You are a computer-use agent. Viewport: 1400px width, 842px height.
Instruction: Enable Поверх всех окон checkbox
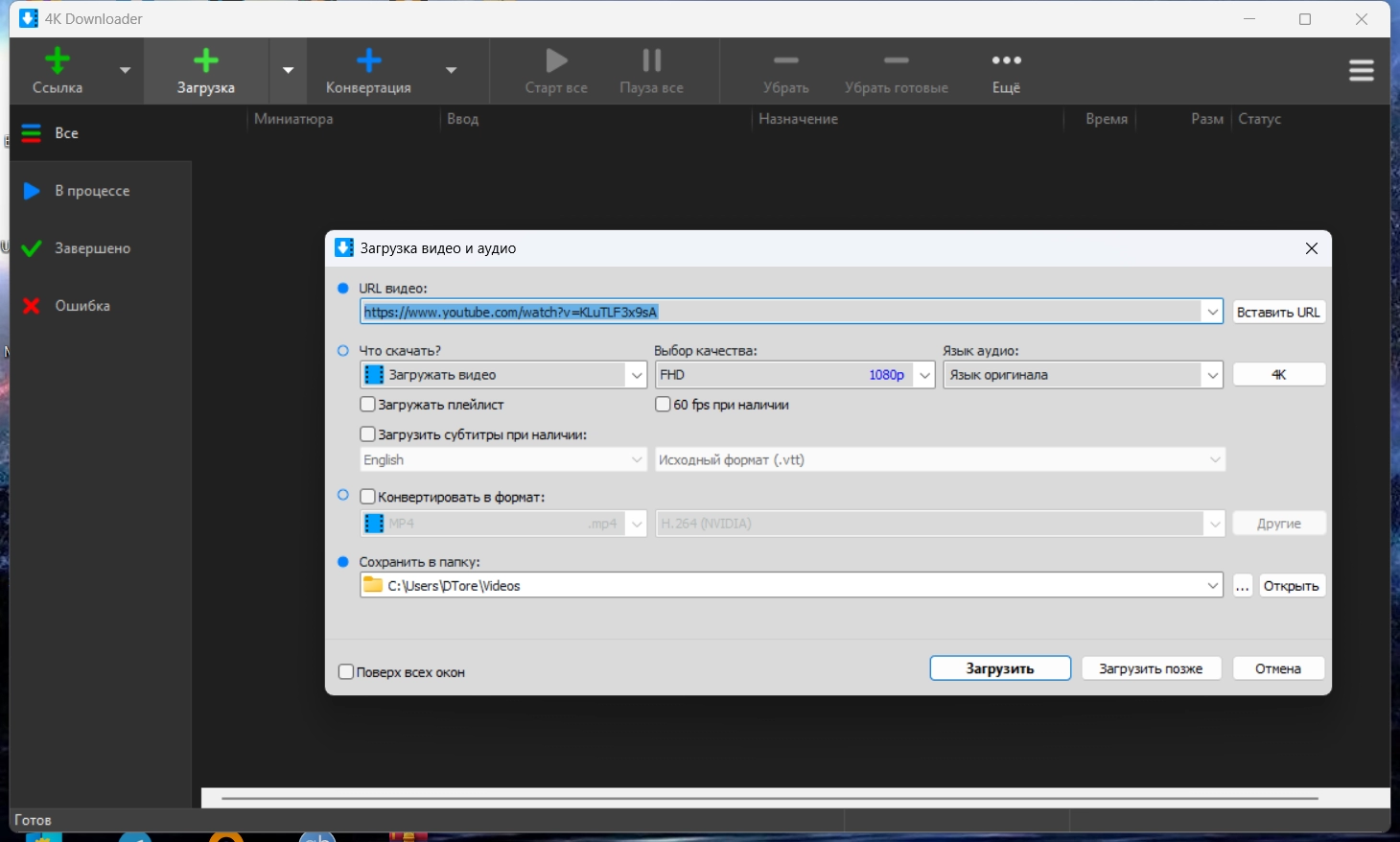[346, 672]
